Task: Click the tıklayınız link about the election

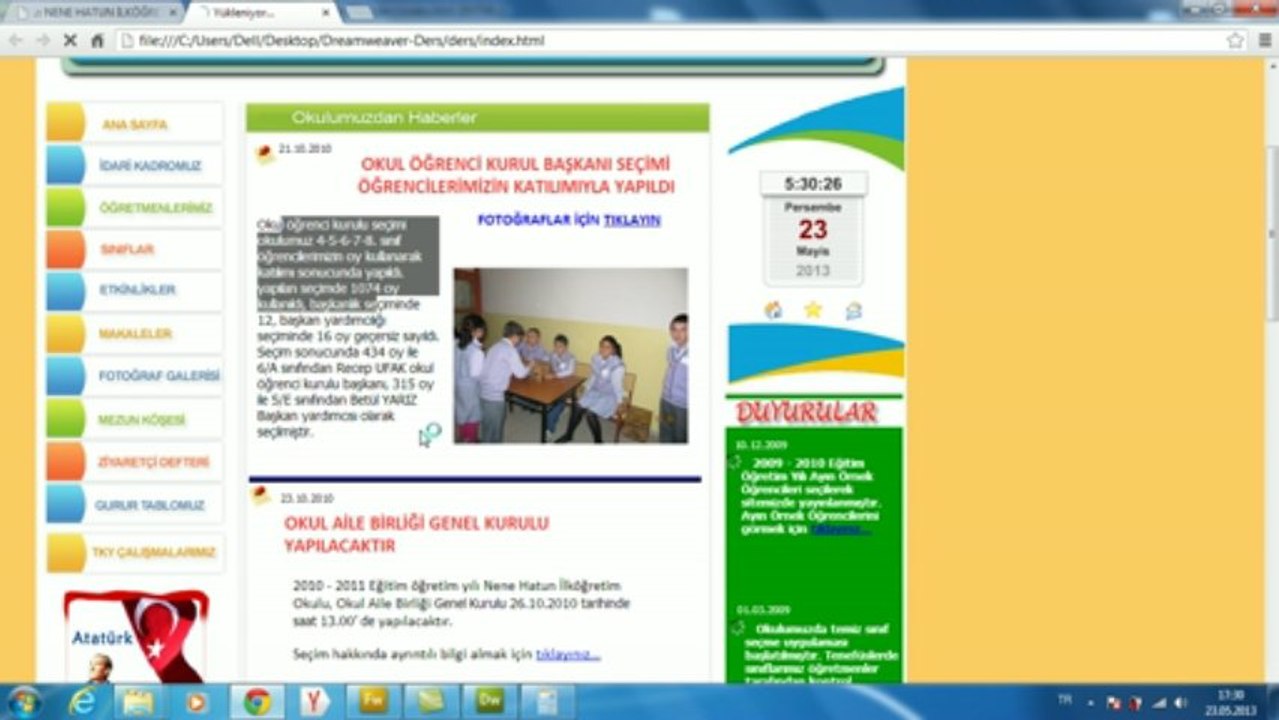Action: 568,654
